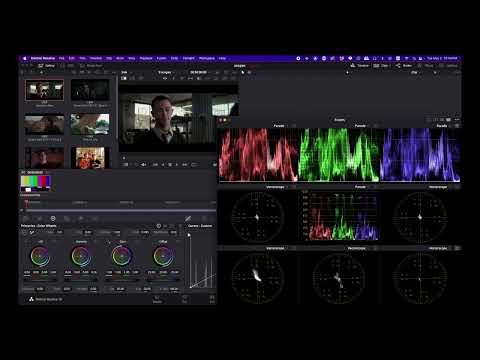Click the stop button under the viewer
Viewport: 480px width, 360px height.
pyautogui.click(x=170, y=164)
